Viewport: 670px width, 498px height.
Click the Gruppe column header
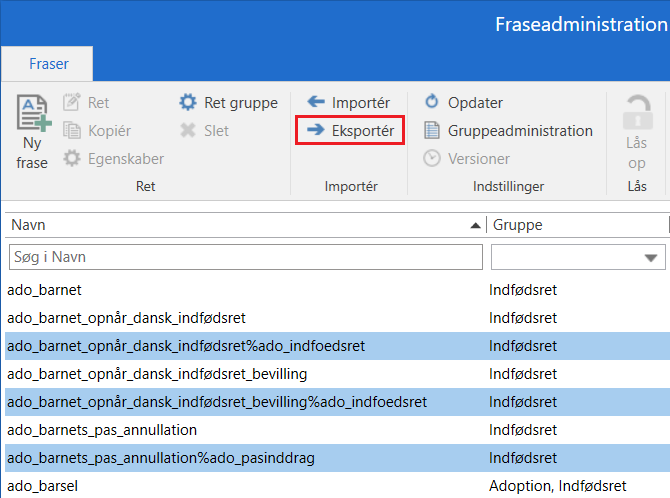[575, 225]
